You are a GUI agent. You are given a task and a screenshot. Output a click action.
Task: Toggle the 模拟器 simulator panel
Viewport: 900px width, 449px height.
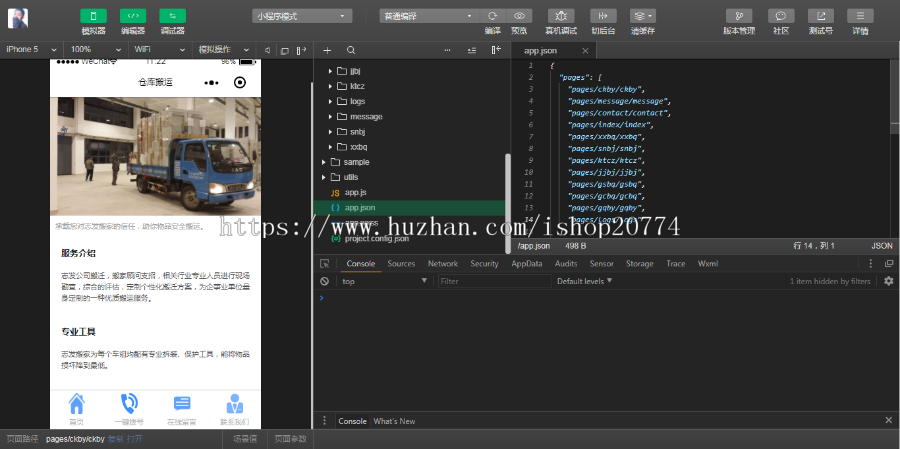pyautogui.click(x=94, y=16)
